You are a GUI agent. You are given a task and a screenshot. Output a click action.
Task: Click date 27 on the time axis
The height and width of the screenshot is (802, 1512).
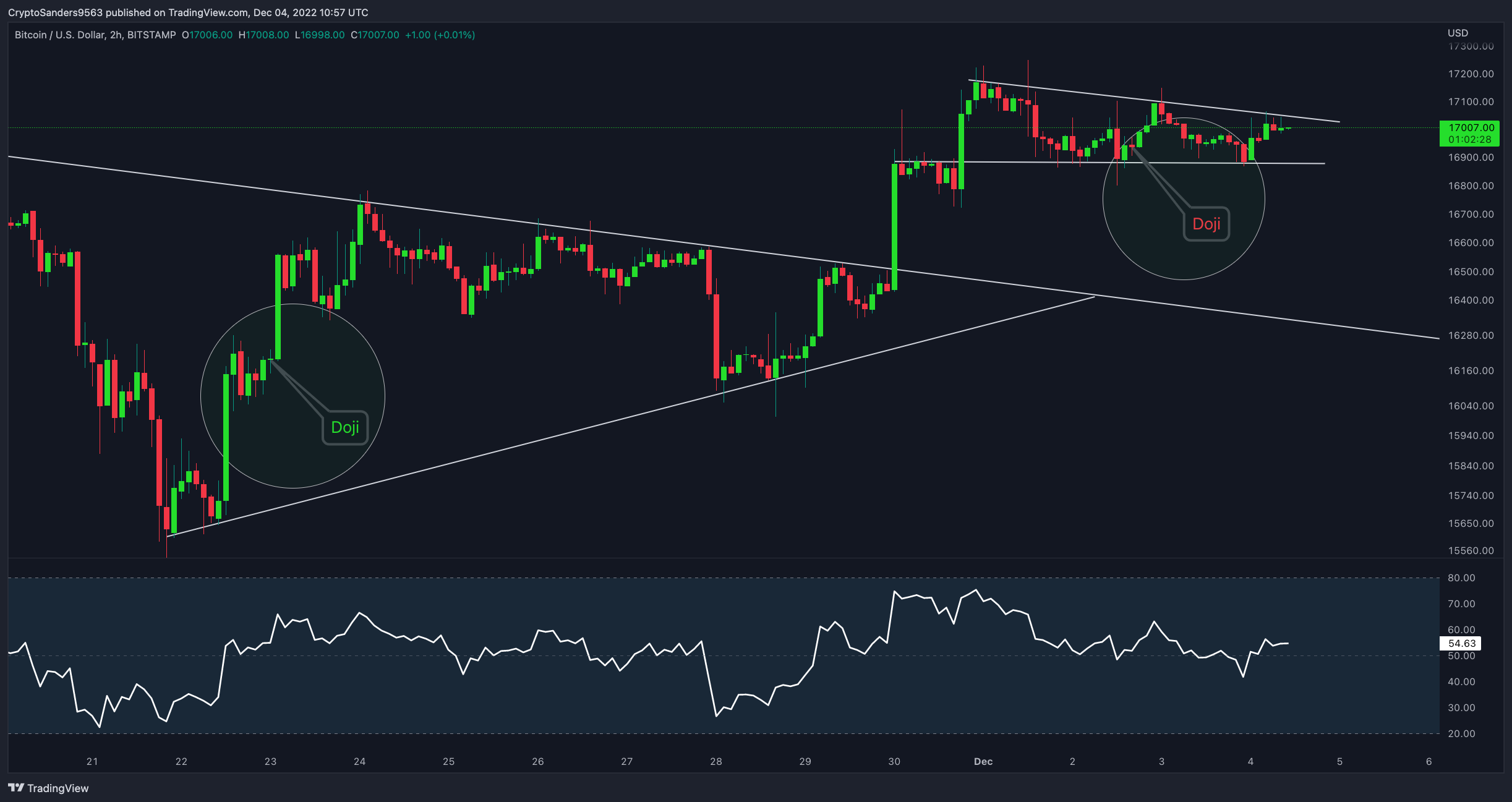pos(627,761)
